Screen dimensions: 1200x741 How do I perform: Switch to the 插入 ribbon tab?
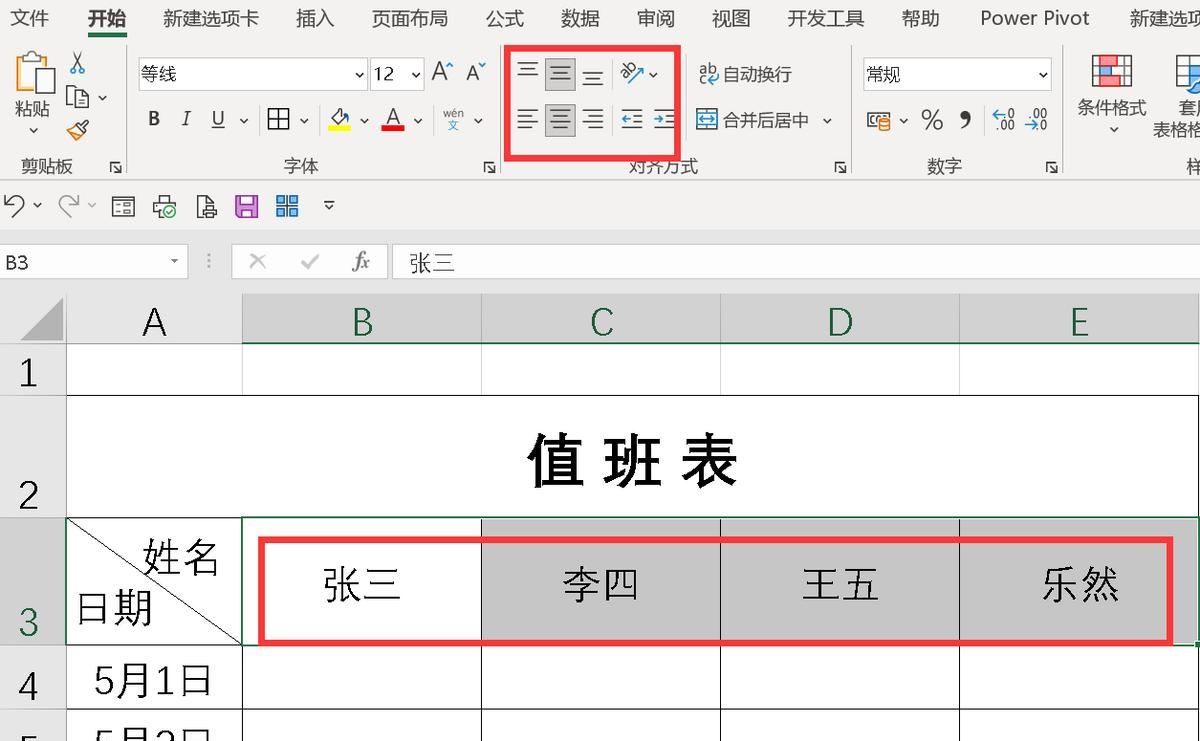click(313, 18)
